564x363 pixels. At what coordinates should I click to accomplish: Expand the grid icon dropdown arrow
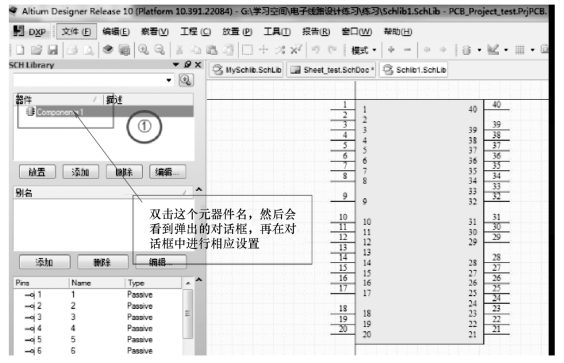[532, 50]
